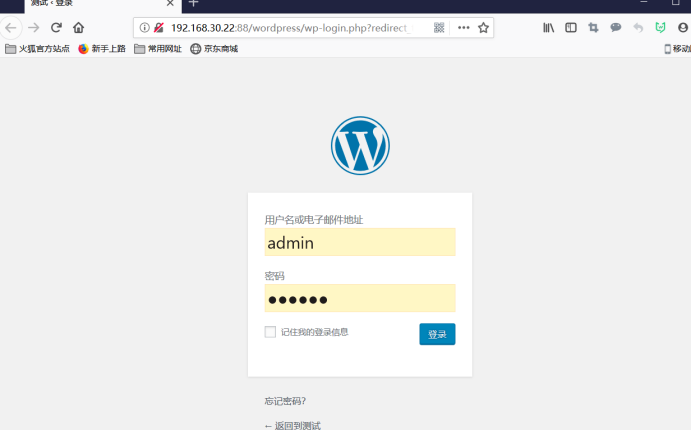
Task: Click the blue 登录 button
Action: (437, 334)
